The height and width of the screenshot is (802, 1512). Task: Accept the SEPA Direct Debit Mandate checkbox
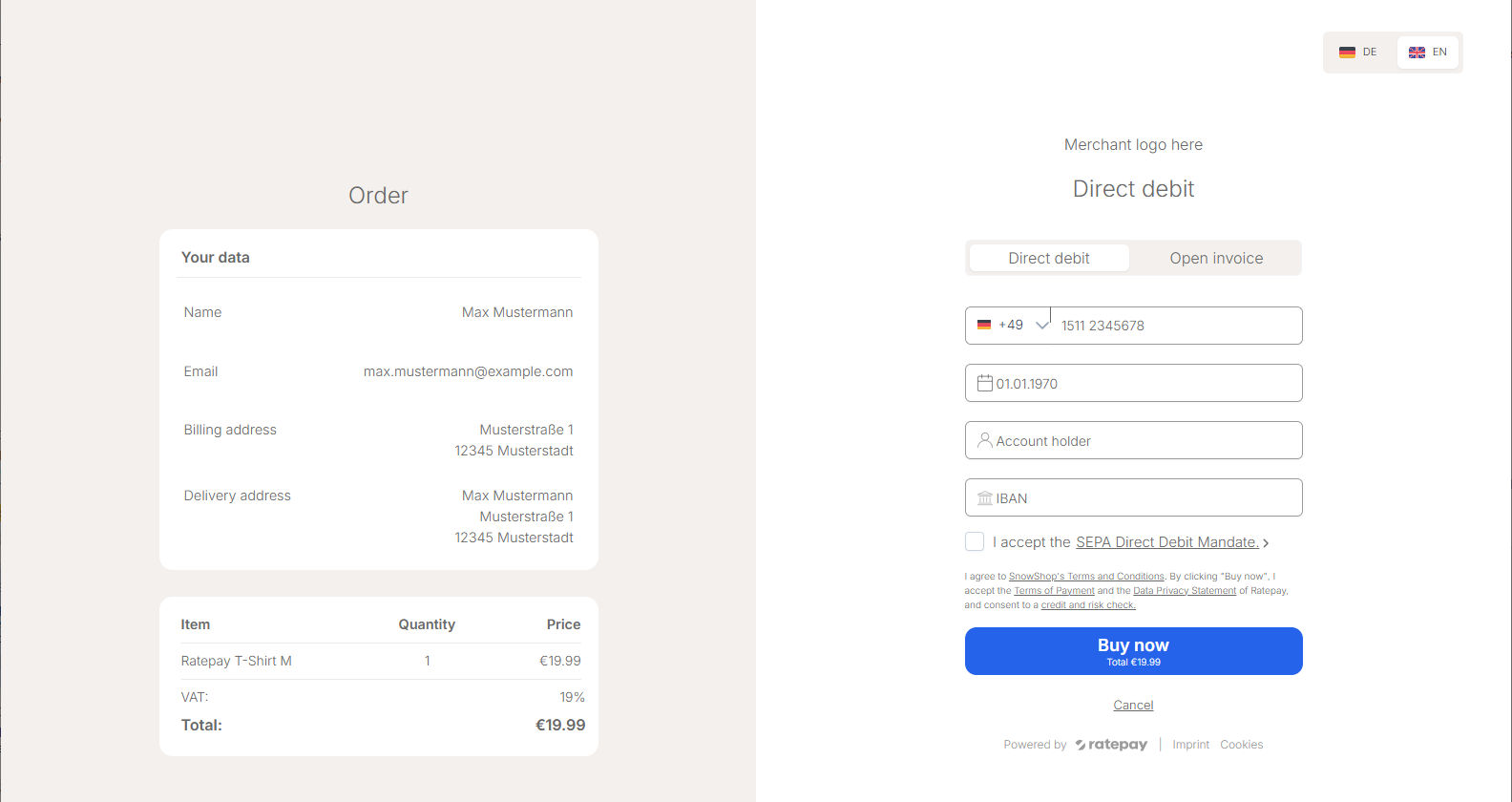(x=975, y=542)
